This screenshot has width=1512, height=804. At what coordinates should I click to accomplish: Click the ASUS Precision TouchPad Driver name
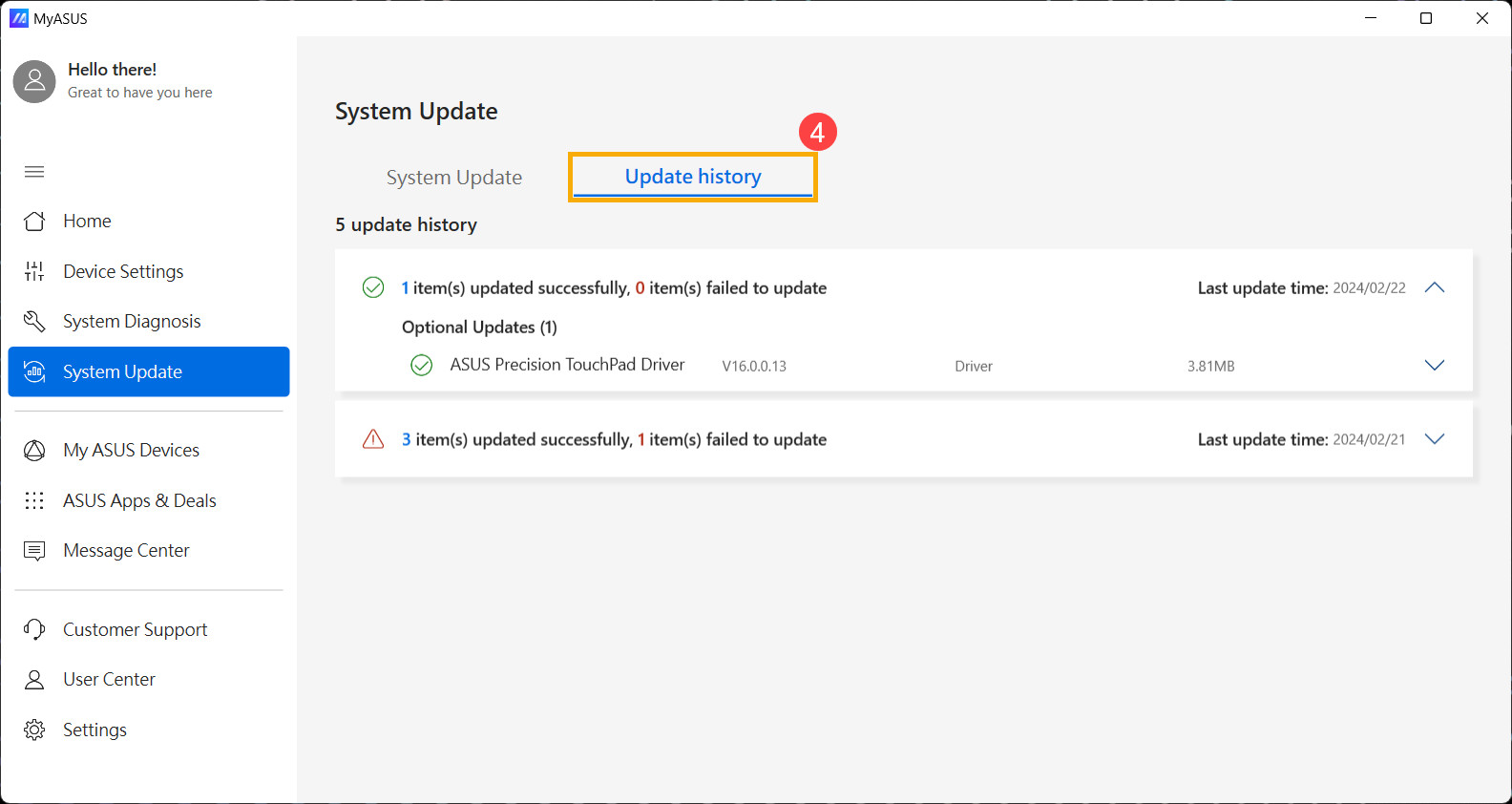pos(567,365)
